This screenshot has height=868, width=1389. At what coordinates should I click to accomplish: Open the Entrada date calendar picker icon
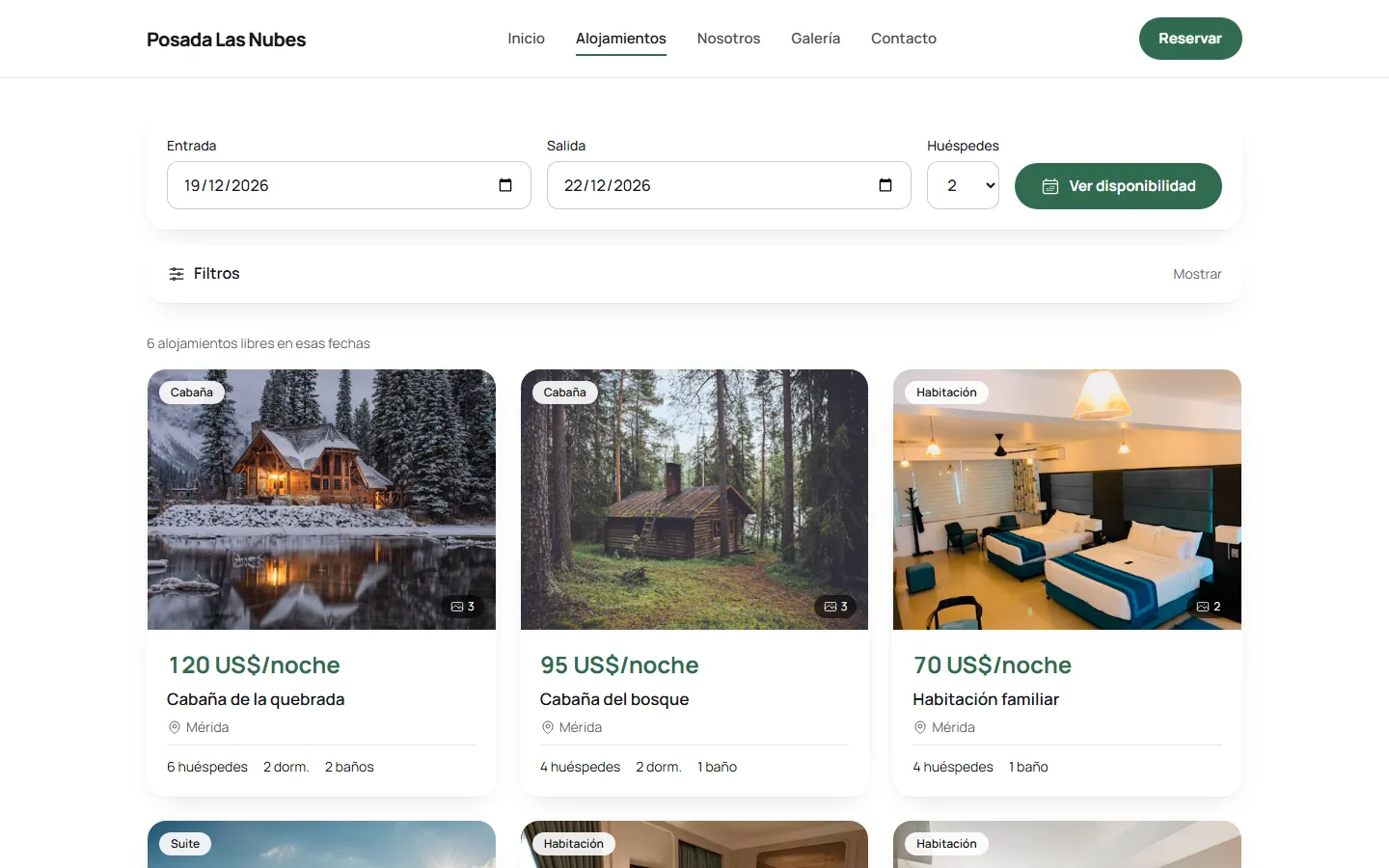505,185
